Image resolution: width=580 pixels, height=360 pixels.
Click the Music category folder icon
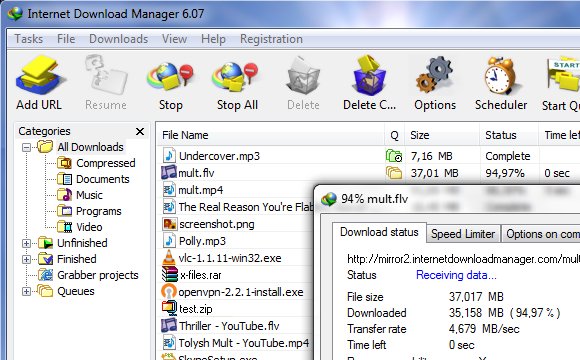(65, 195)
